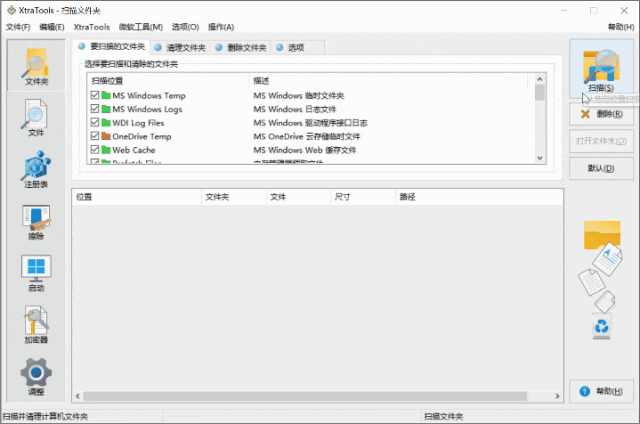
Task: Click the 扫描文件夹 status bar entry
Action: pos(443,417)
